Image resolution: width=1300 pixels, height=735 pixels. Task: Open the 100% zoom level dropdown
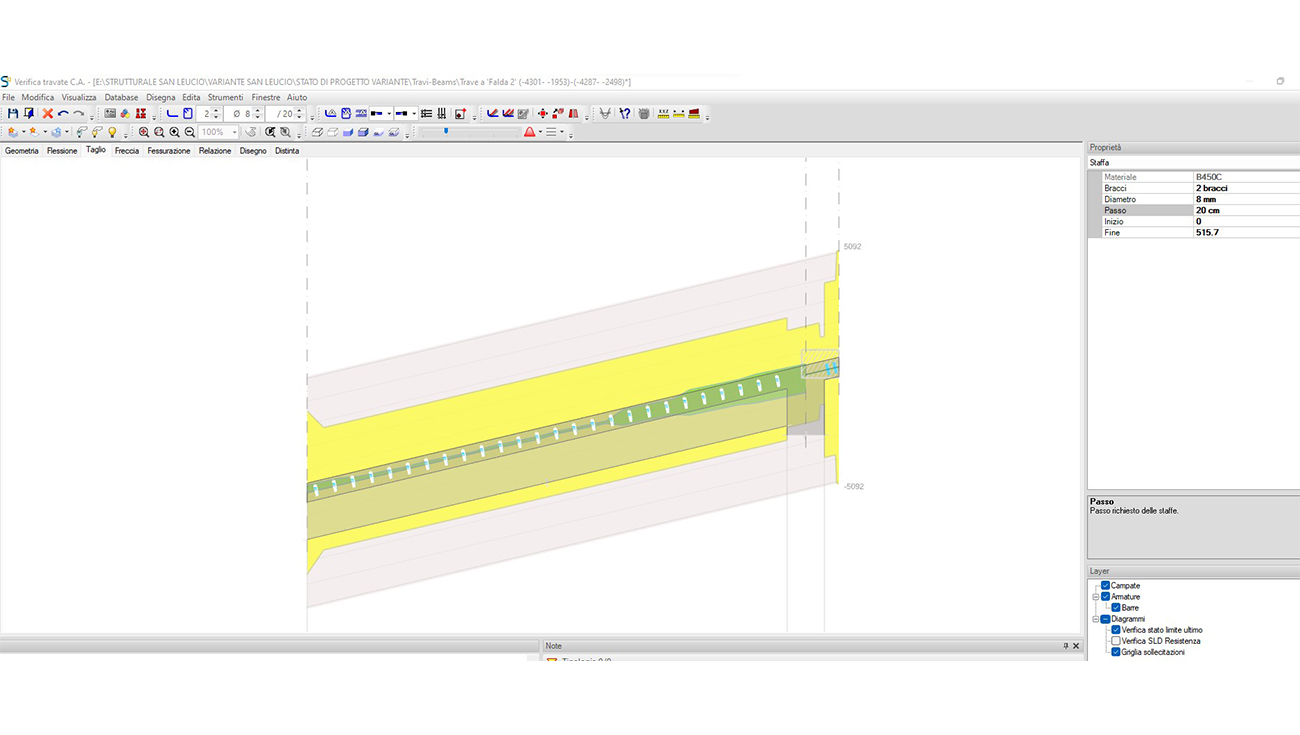(235, 132)
